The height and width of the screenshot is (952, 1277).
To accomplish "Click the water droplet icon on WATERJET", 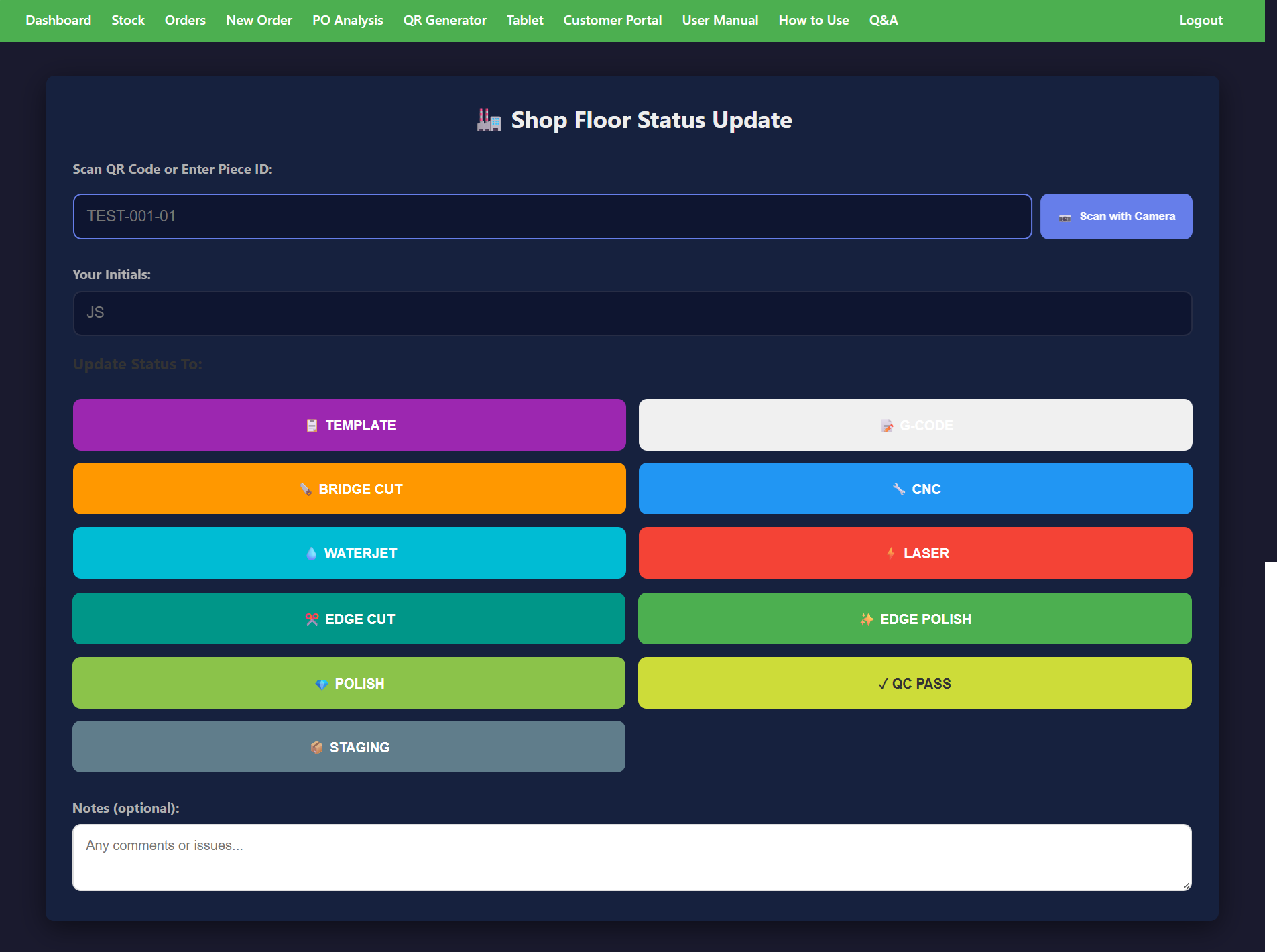I will click(311, 554).
